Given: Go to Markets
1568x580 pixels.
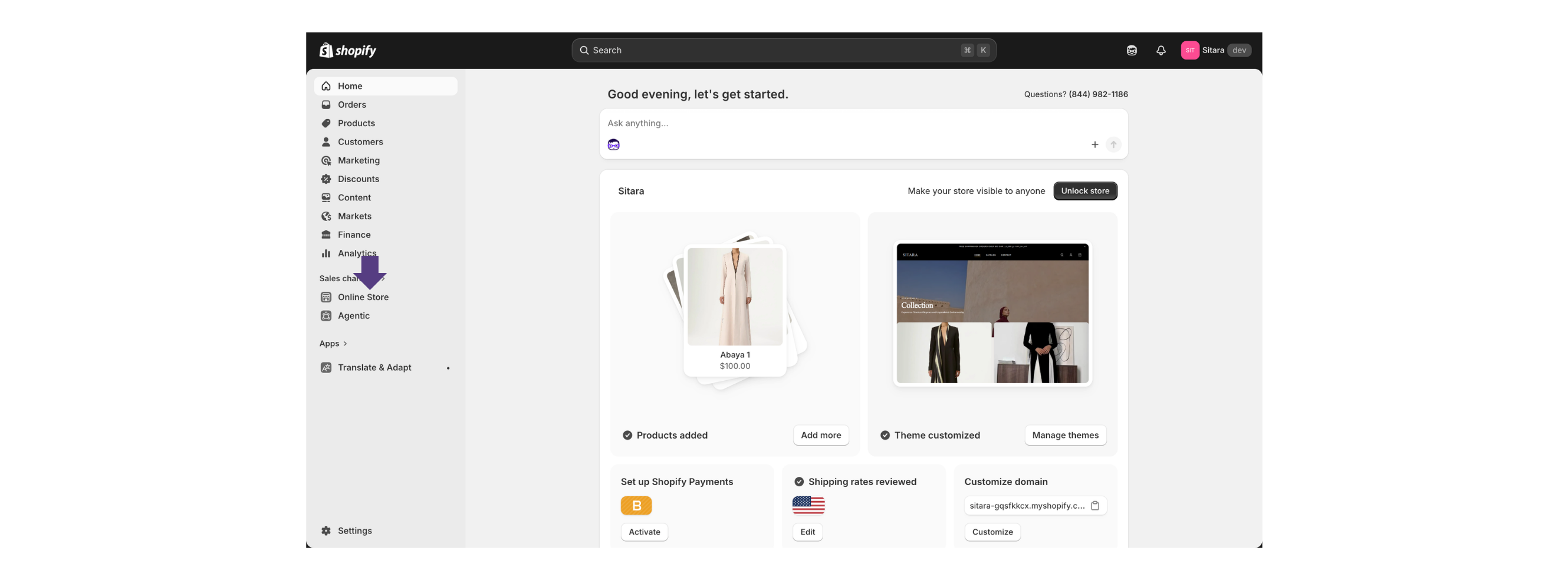Looking at the screenshot, I should coord(385,216).
